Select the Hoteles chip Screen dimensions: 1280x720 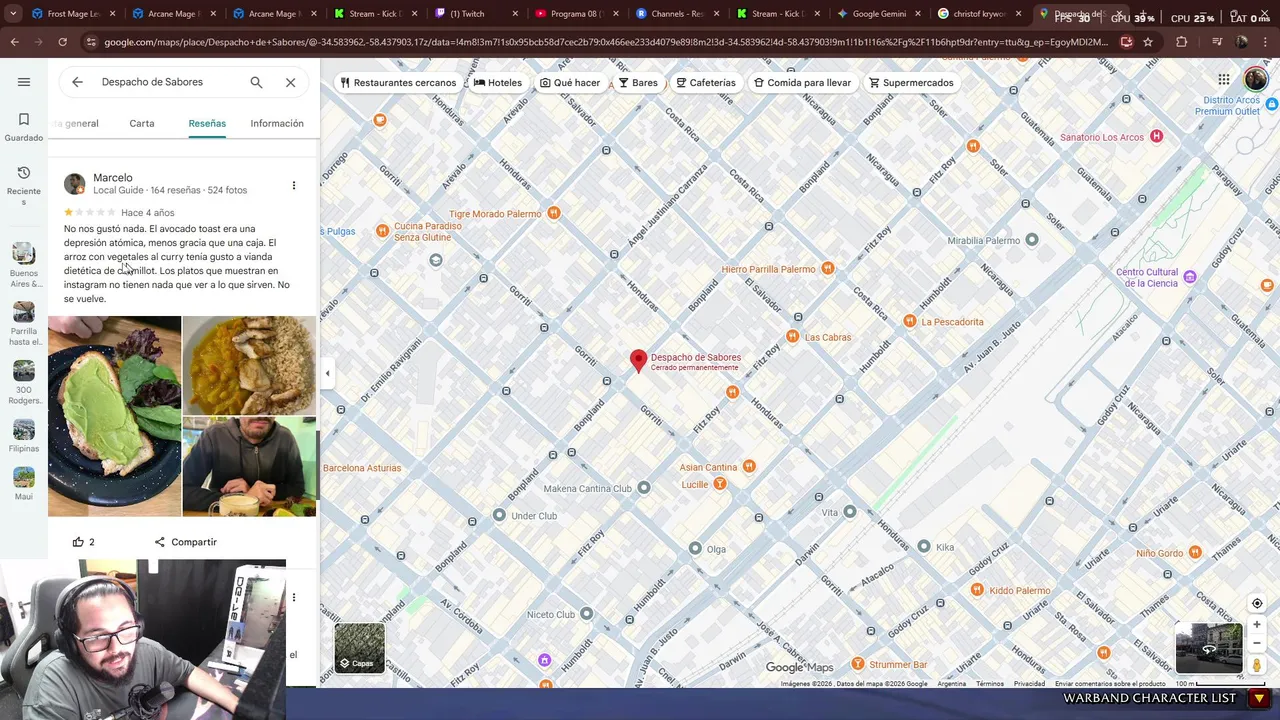click(x=498, y=82)
